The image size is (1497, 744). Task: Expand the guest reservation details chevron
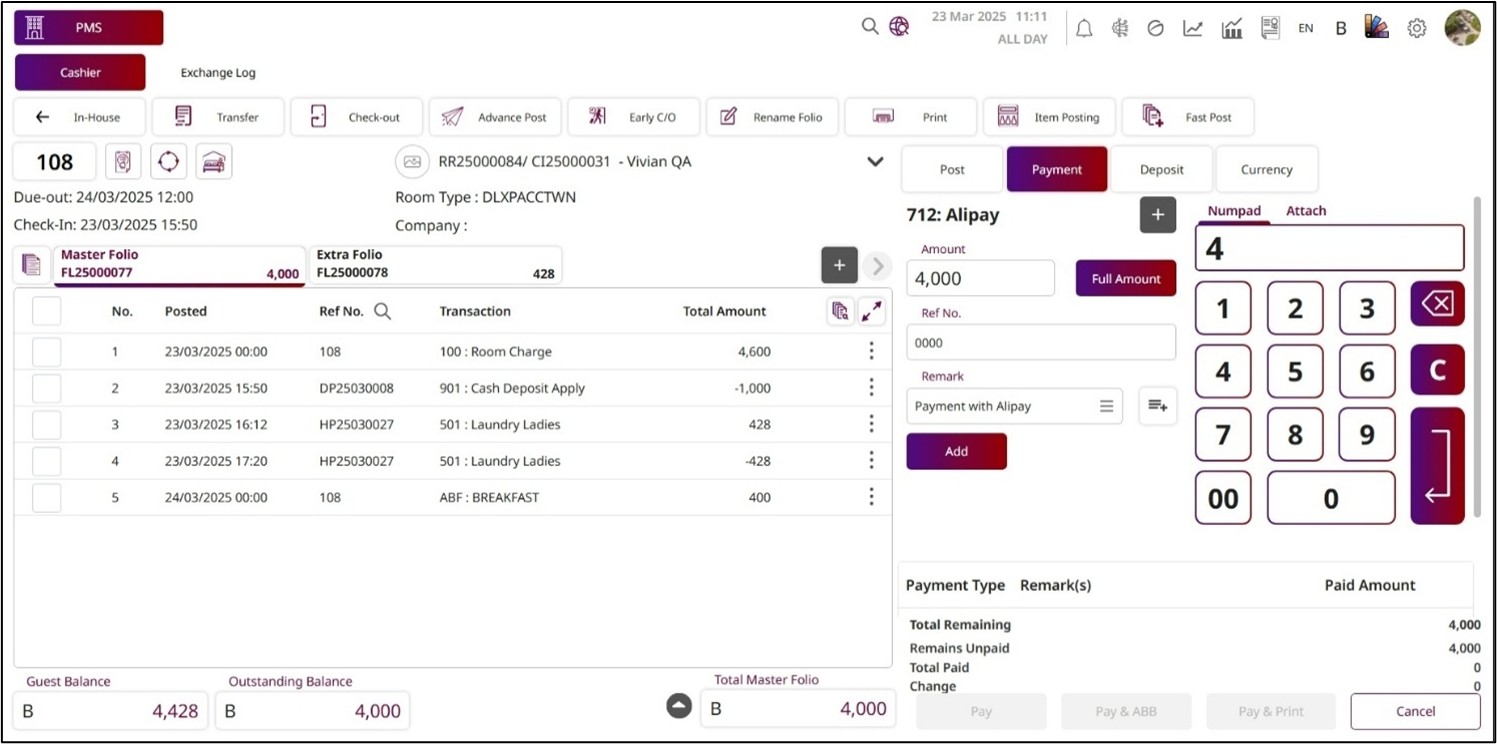pyautogui.click(x=875, y=162)
